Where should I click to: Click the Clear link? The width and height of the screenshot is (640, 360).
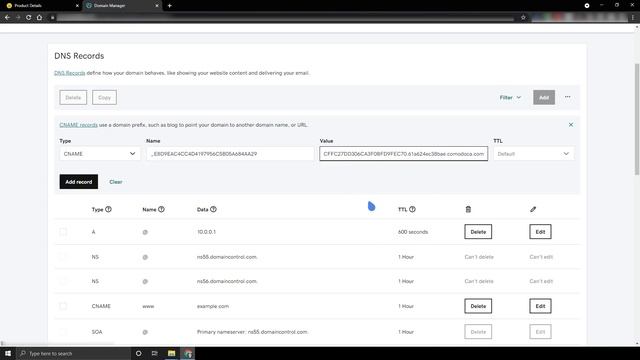click(x=116, y=182)
